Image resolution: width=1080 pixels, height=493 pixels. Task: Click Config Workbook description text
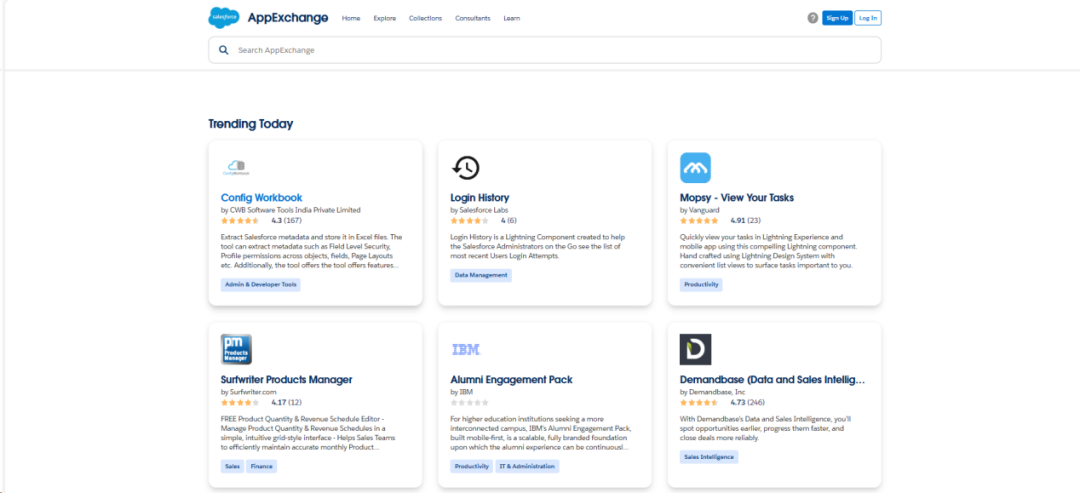point(311,251)
